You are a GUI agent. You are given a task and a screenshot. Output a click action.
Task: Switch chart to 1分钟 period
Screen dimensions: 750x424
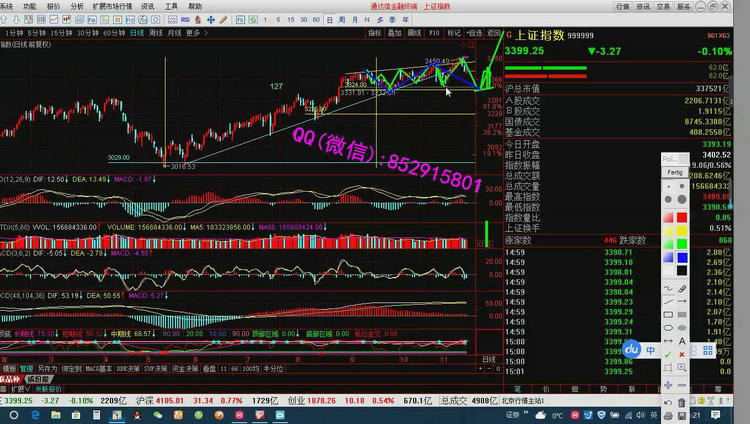click(x=11, y=32)
